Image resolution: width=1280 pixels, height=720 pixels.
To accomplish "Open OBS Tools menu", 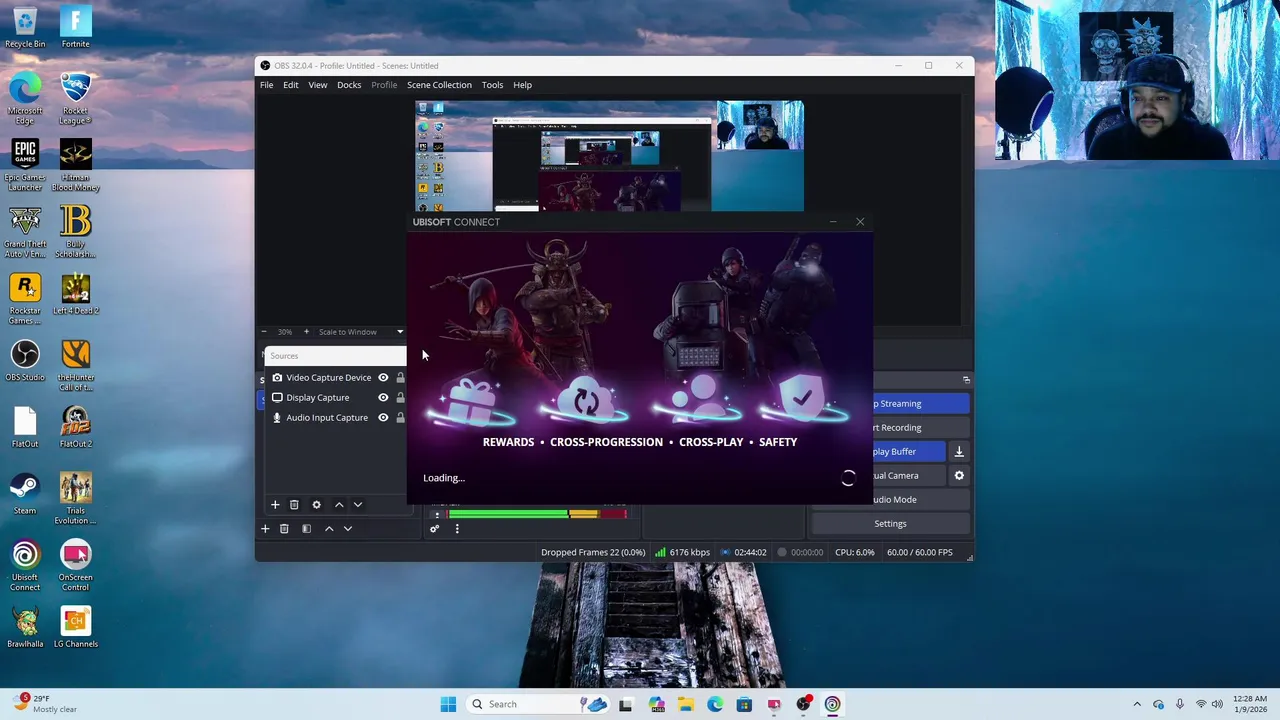I will coord(492,85).
